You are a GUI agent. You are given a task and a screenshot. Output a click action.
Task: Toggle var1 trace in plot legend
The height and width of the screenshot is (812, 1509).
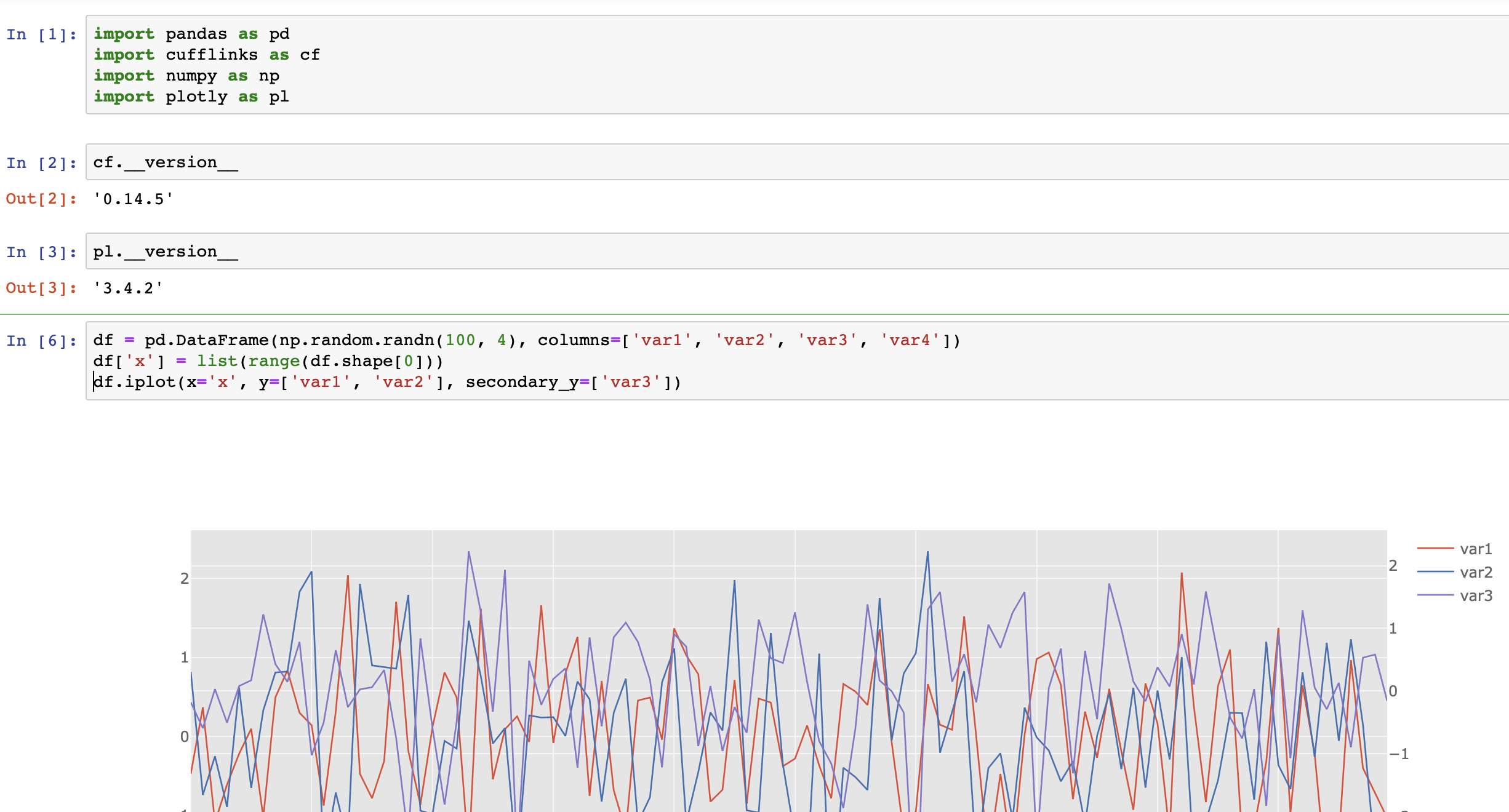[x=1455, y=549]
